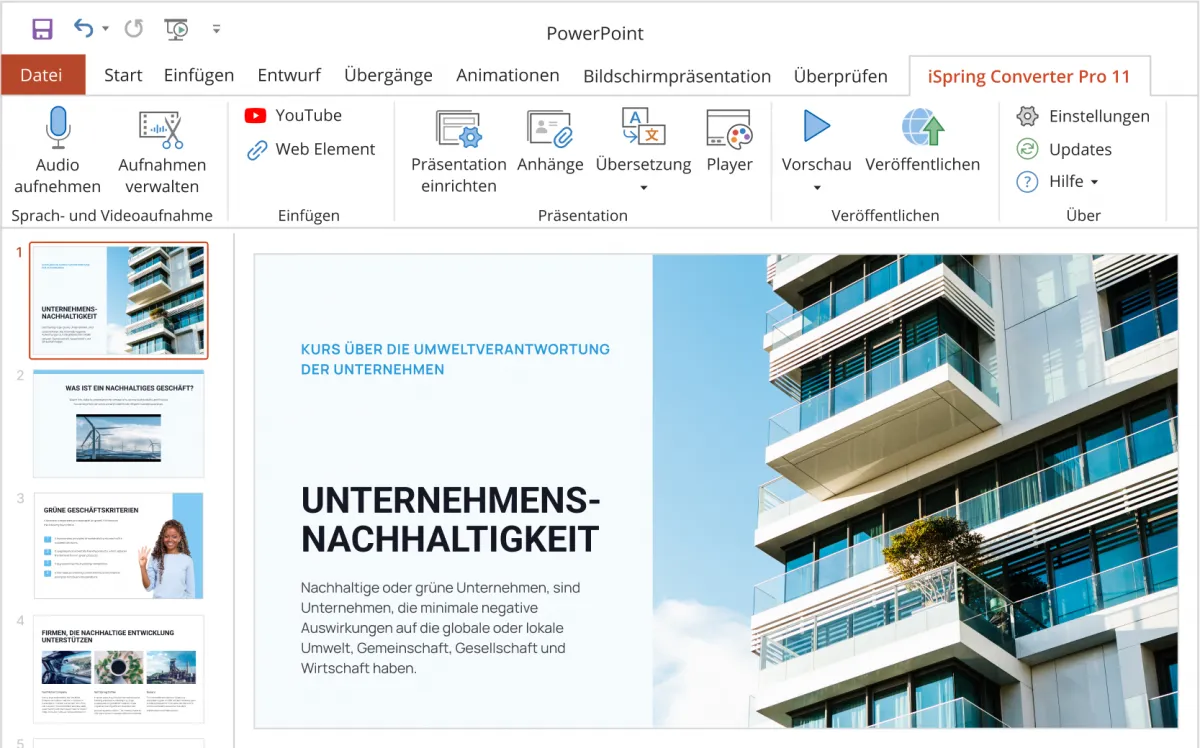Select slide 3 thumbnail Grüne Geschäftskriterien

[x=118, y=545]
